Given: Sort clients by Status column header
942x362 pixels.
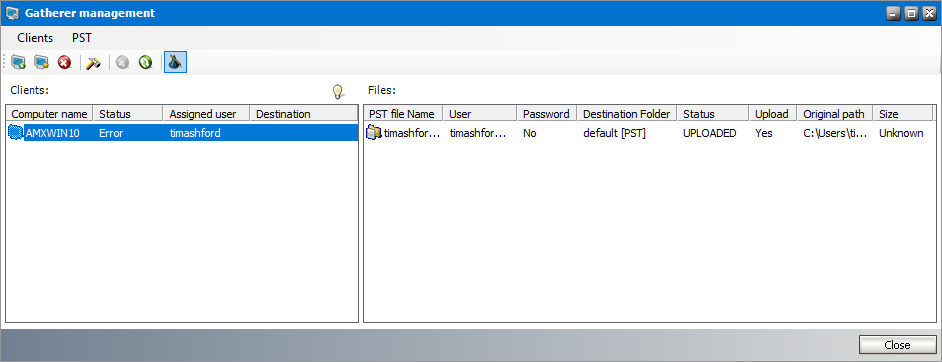Looking at the screenshot, I should coord(128,113).
